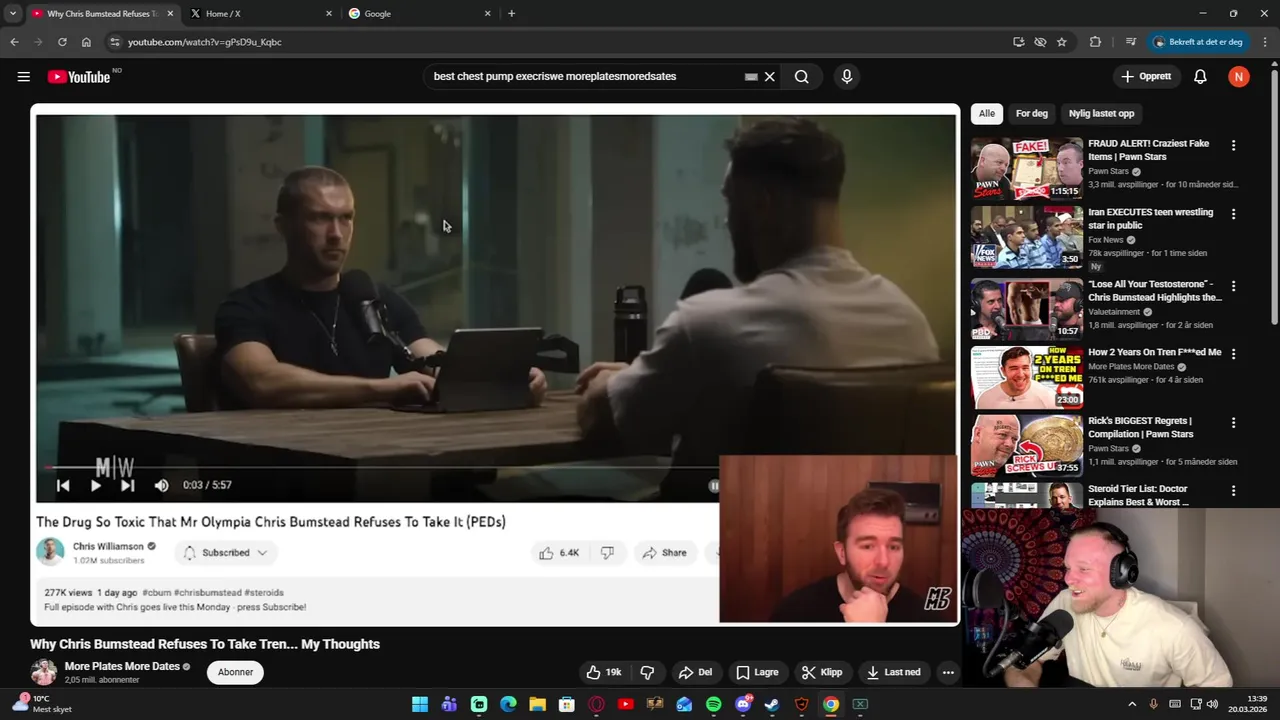Subscribe with the Abonner button
The width and height of the screenshot is (1280, 720).
pos(235,672)
